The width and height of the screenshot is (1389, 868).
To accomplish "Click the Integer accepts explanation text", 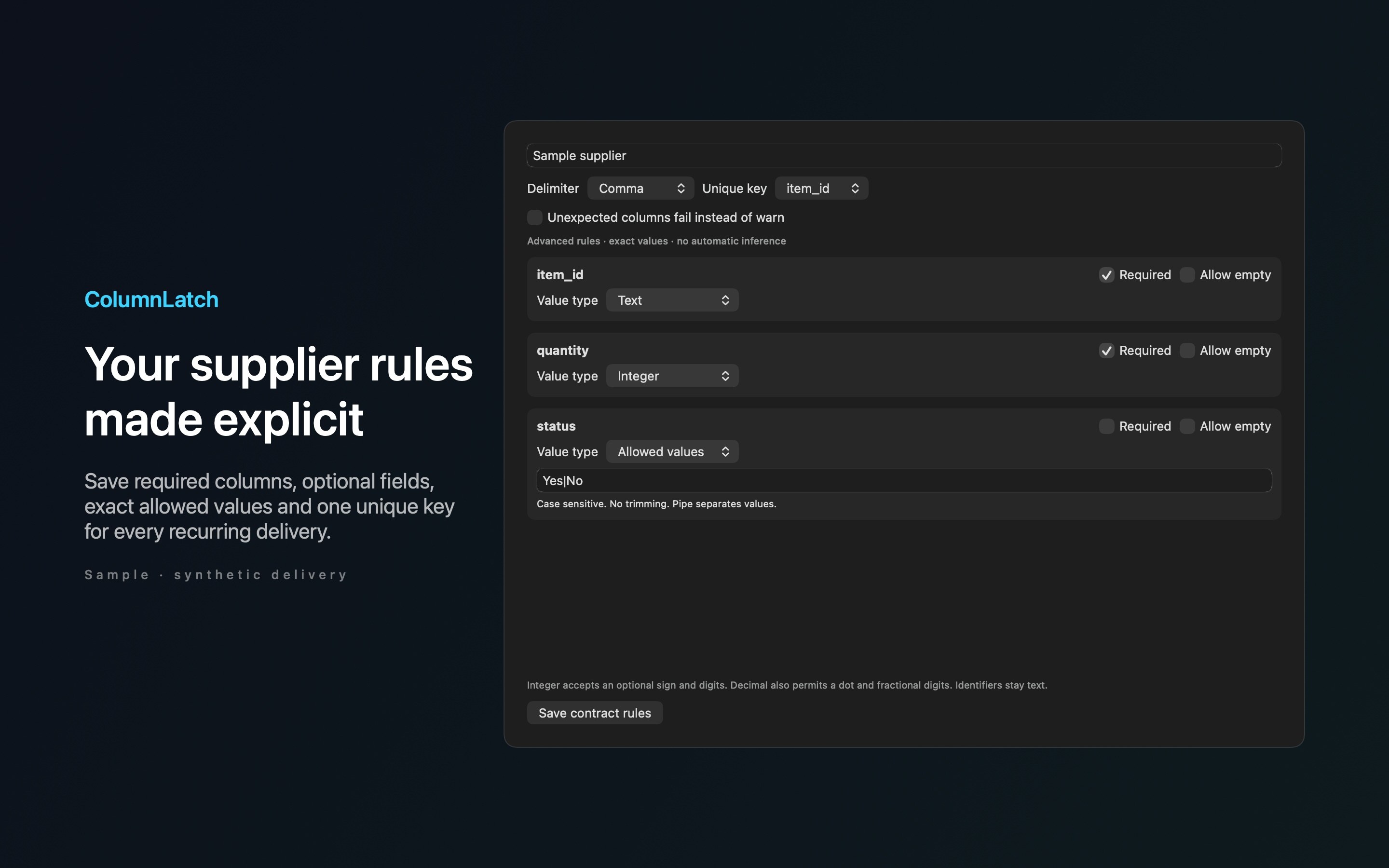I will click(787, 685).
